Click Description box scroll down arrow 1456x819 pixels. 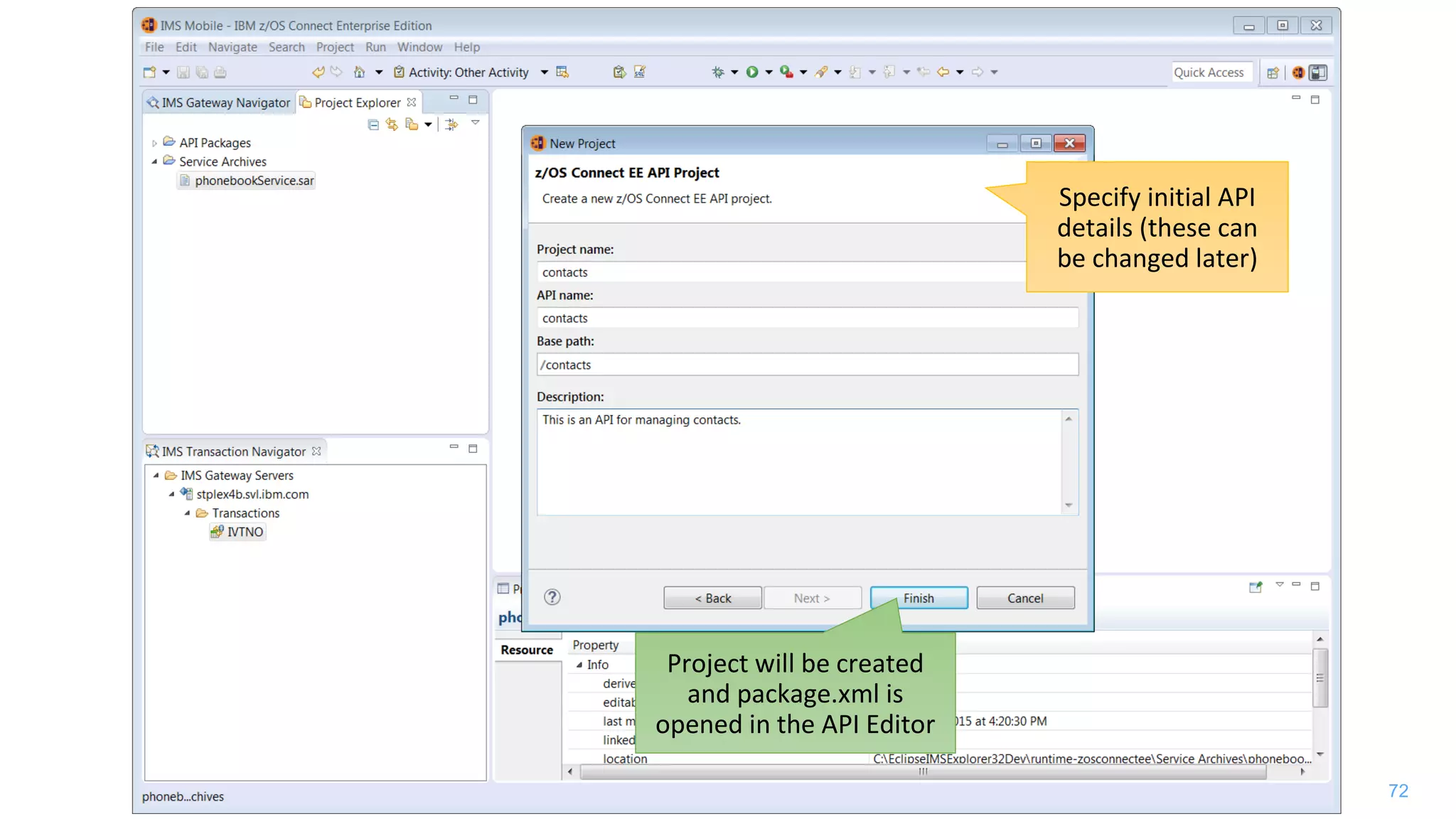(x=1069, y=505)
